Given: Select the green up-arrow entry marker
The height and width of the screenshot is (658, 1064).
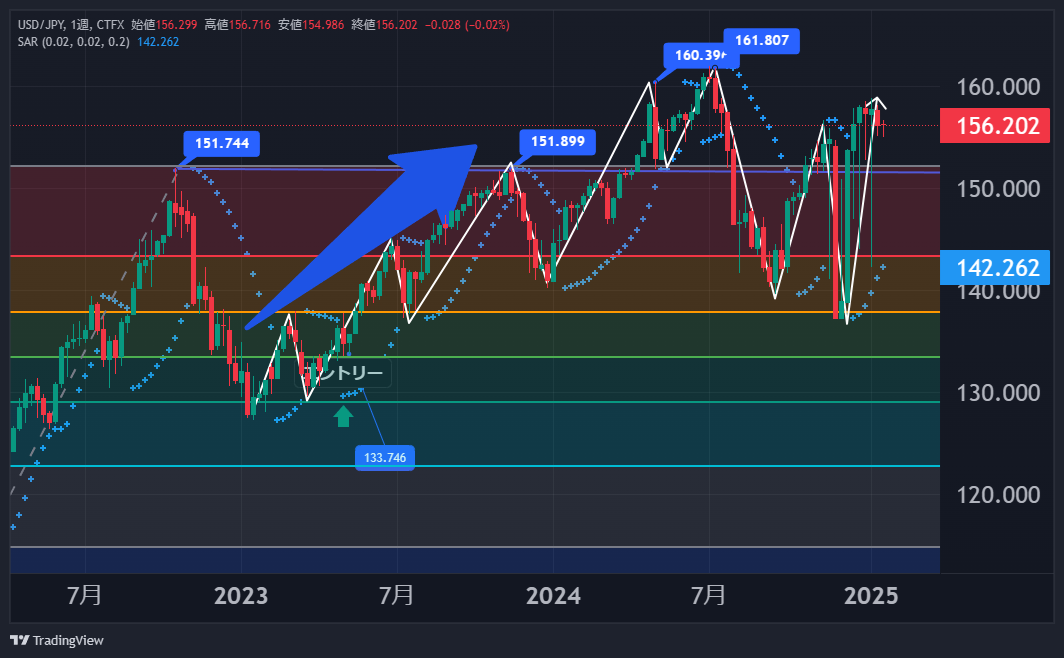Looking at the screenshot, I should [343, 416].
